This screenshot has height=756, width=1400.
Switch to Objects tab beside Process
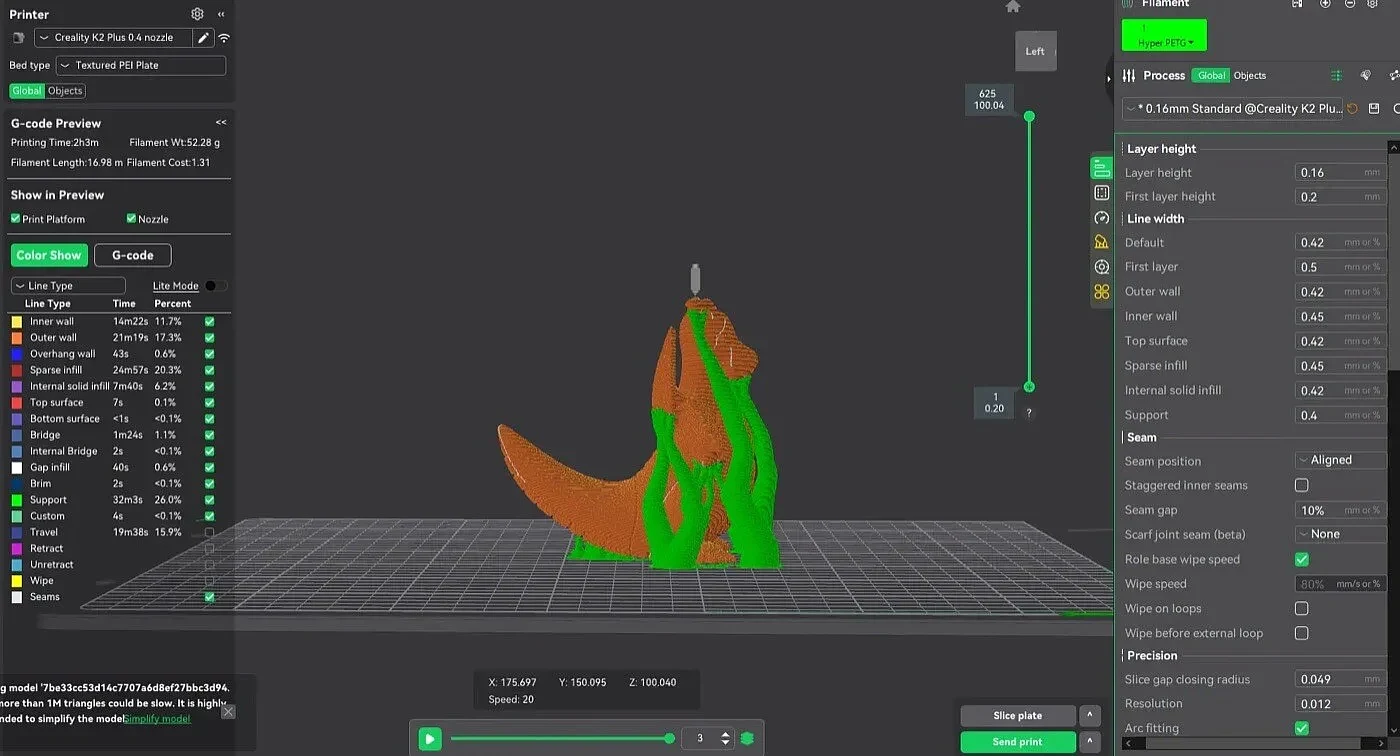pyautogui.click(x=1250, y=75)
